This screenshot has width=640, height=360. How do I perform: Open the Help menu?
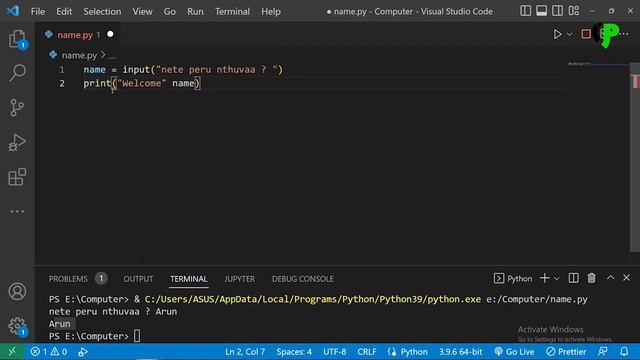tap(271, 11)
